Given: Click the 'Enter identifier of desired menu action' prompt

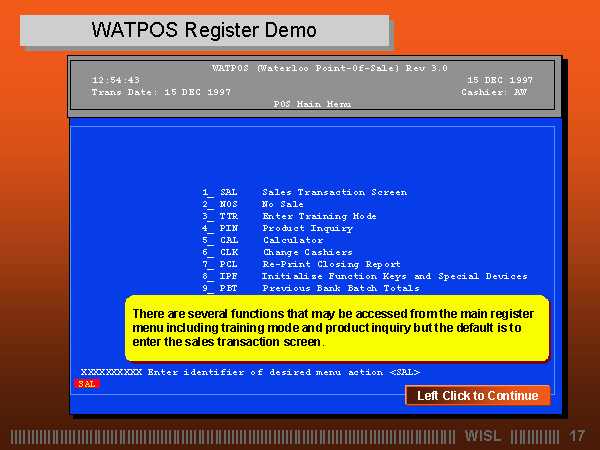Looking at the screenshot, I should (x=283, y=372).
